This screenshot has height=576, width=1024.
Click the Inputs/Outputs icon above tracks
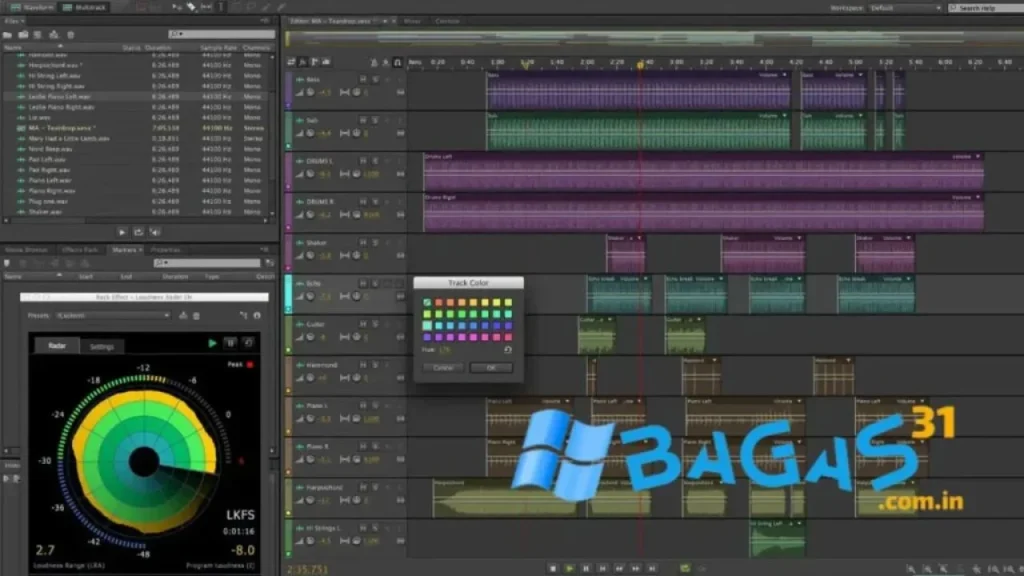click(x=291, y=62)
